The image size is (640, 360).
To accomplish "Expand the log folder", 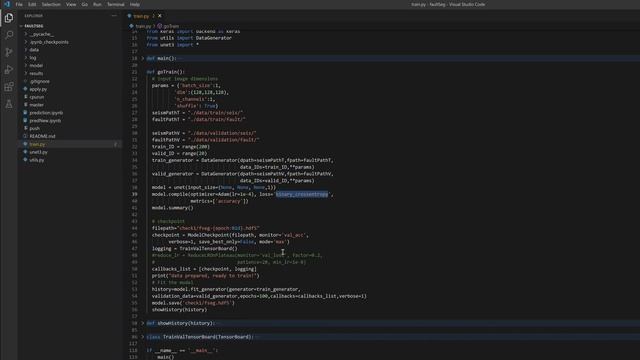I will (33, 58).
